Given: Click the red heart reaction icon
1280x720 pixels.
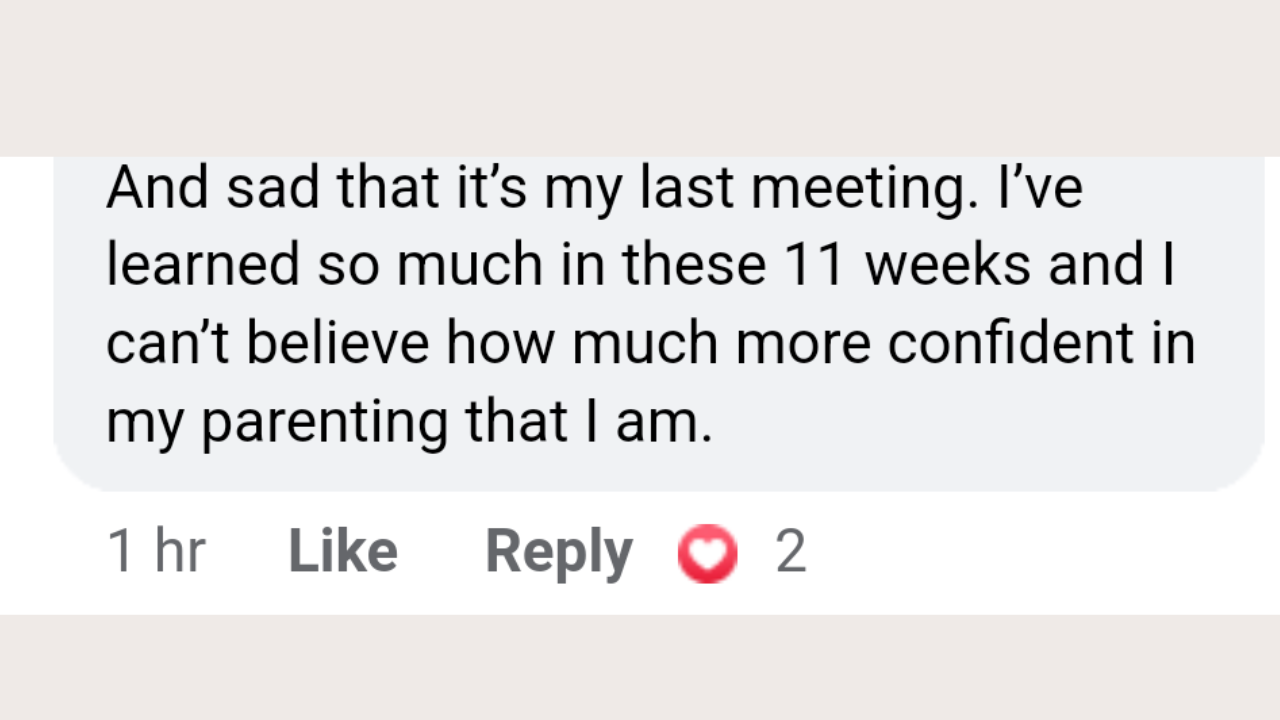Looking at the screenshot, I should (707, 553).
